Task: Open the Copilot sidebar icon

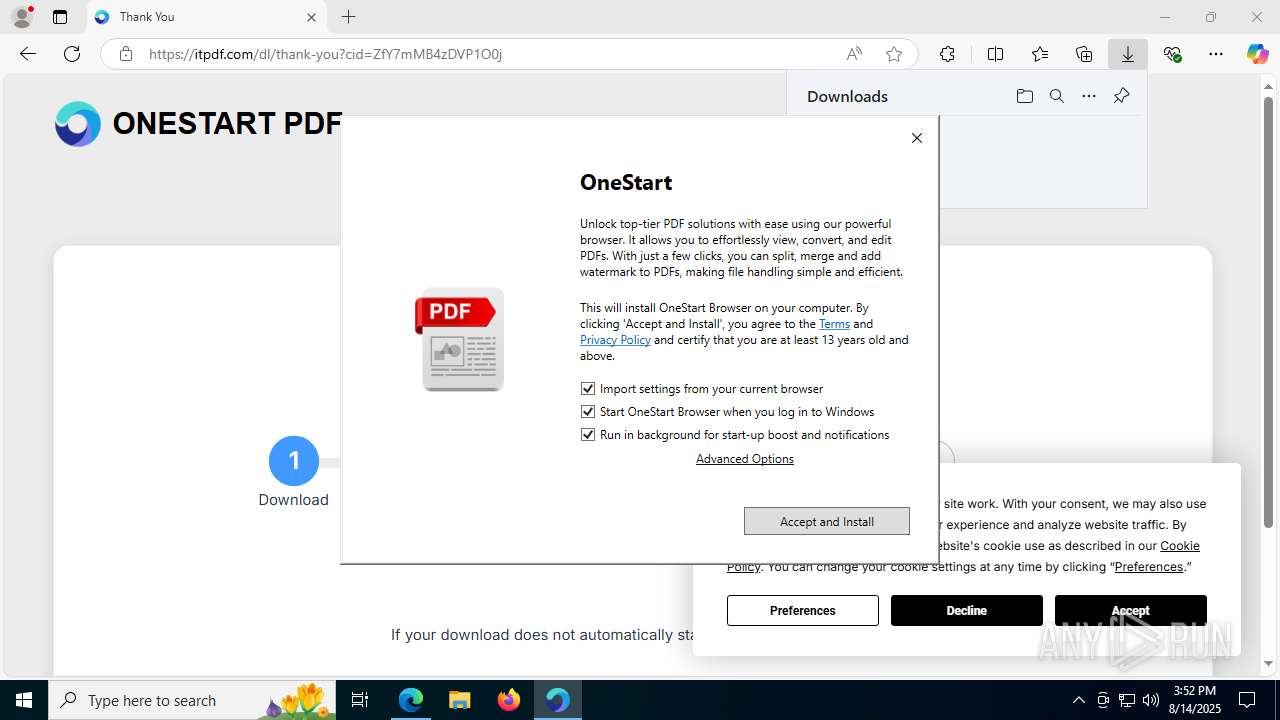Action: tap(1258, 54)
